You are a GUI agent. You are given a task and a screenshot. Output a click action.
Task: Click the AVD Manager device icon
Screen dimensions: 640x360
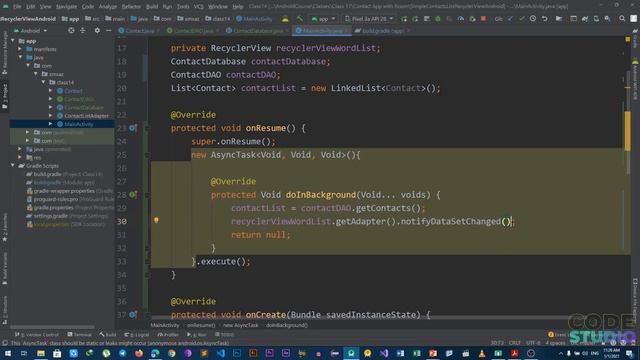[596, 19]
